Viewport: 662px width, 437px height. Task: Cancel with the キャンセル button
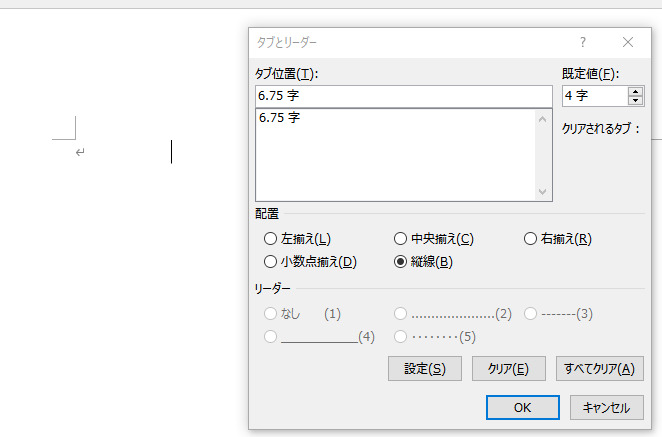(x=606, y=408)
